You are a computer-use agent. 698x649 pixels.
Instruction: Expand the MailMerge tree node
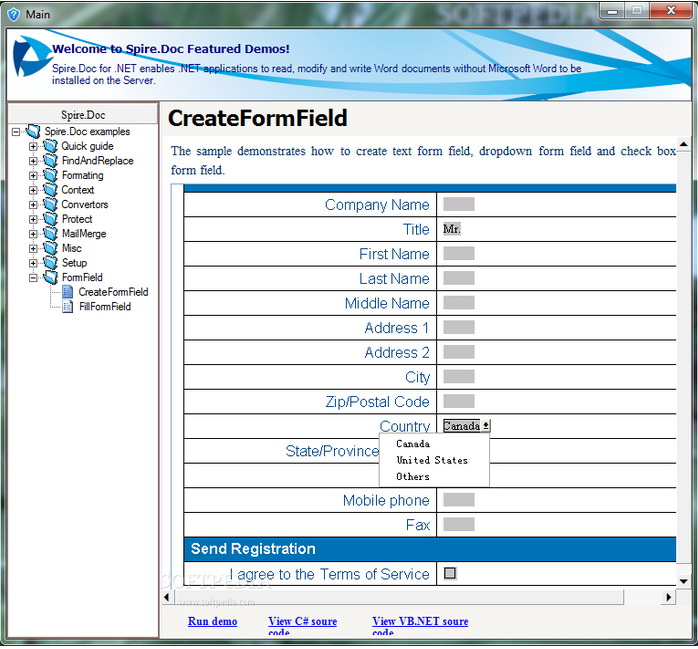coord(33,234)
